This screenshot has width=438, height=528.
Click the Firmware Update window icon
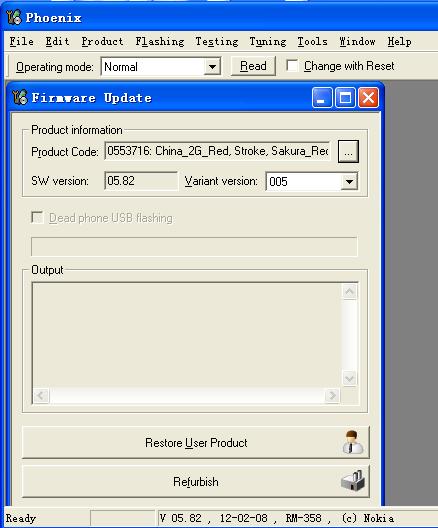pyautogui.click(x=20, y=97)
